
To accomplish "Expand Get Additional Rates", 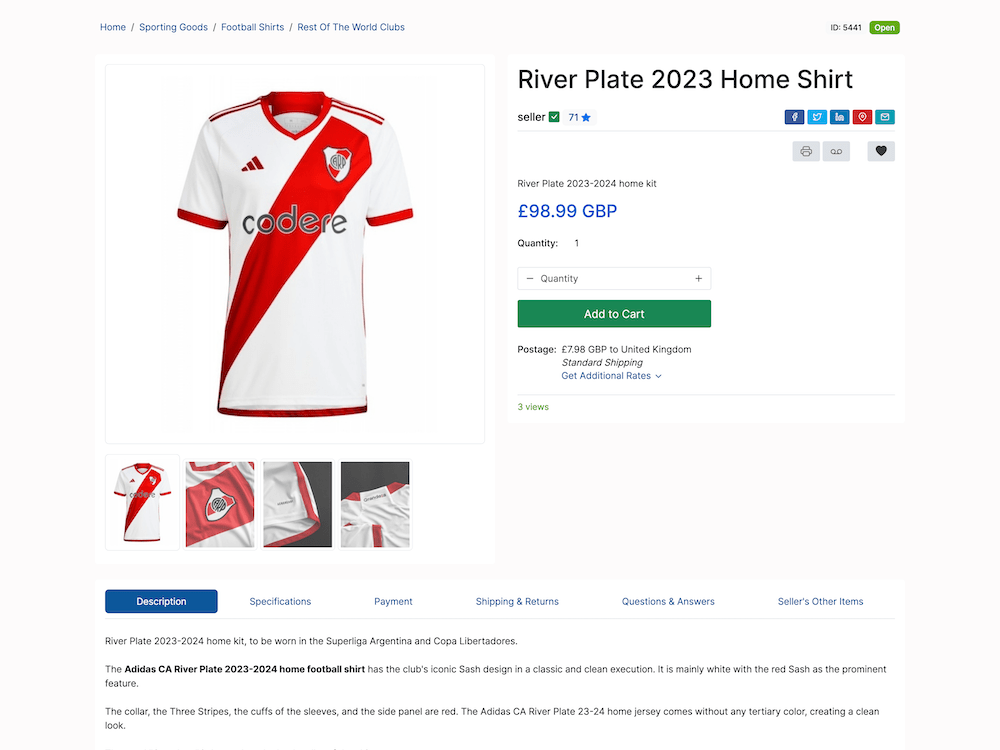I will pos(611,376).
